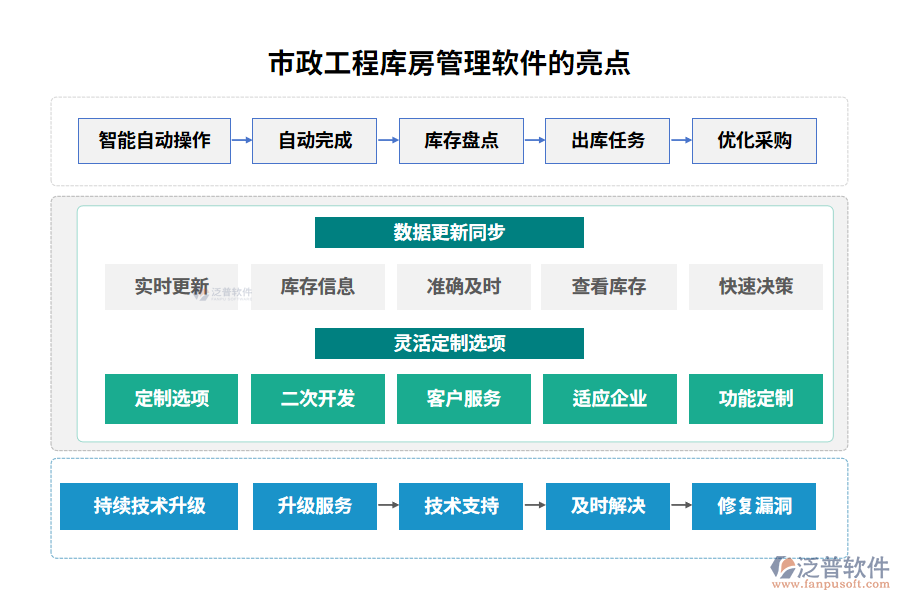Viewport: 900px width, 600px height.
Task: Toggle the 快速决策 item
Action: tap(756, 287)
